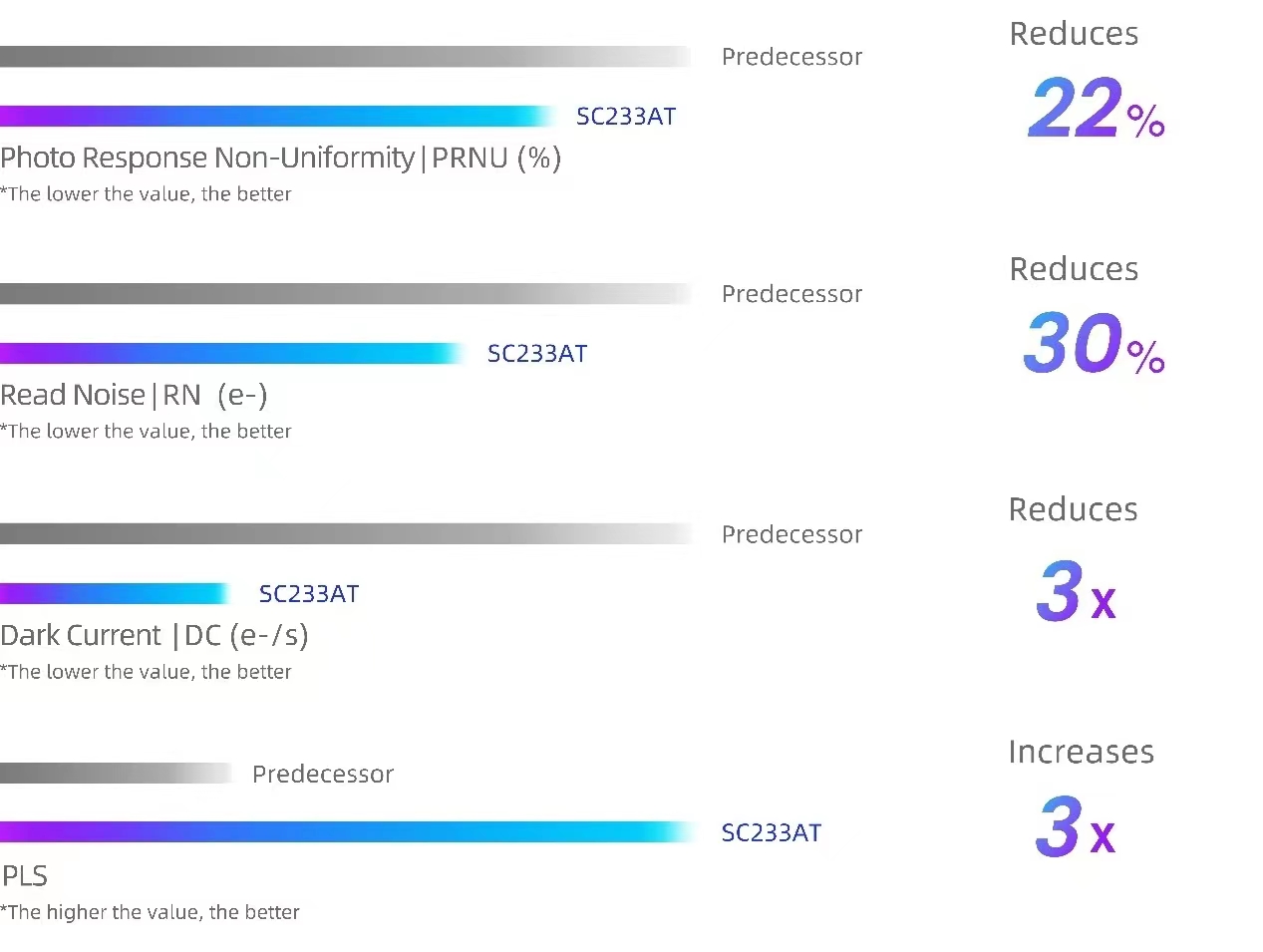Click "The higher the value, the better" note

coord(151,912)
